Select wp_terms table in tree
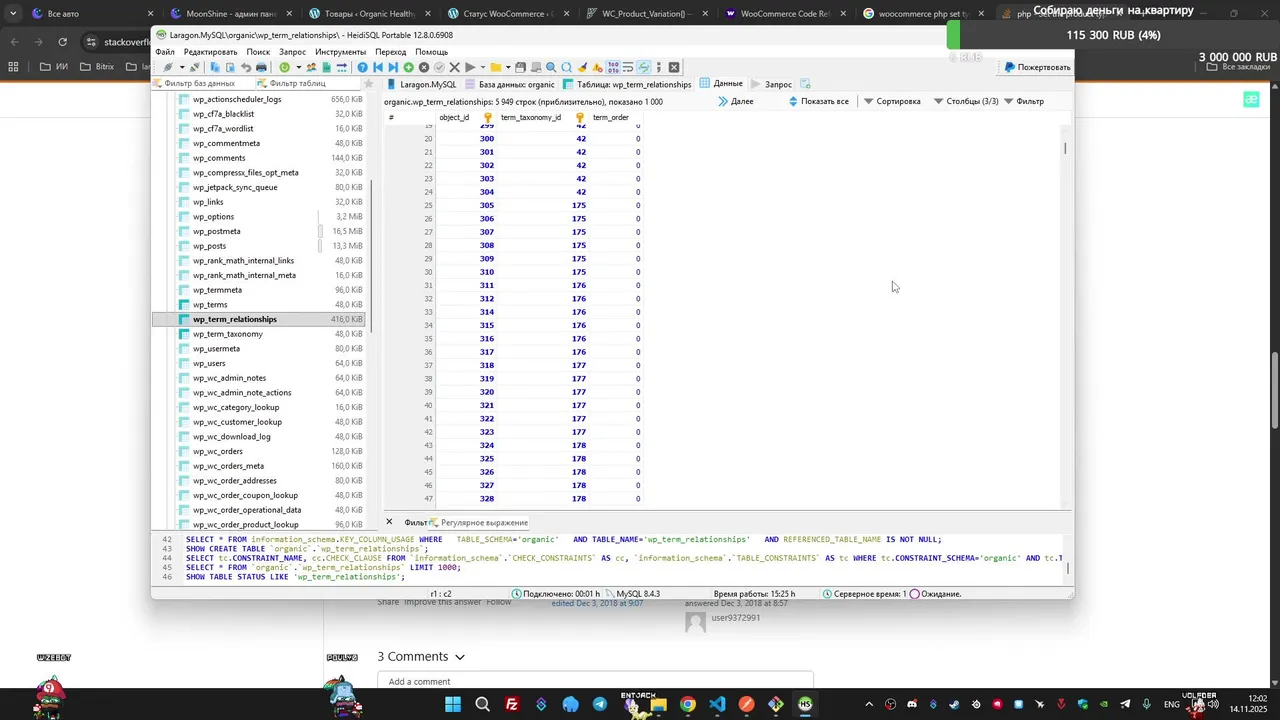This screenshot has width=1280, height=720. (210, 304)
